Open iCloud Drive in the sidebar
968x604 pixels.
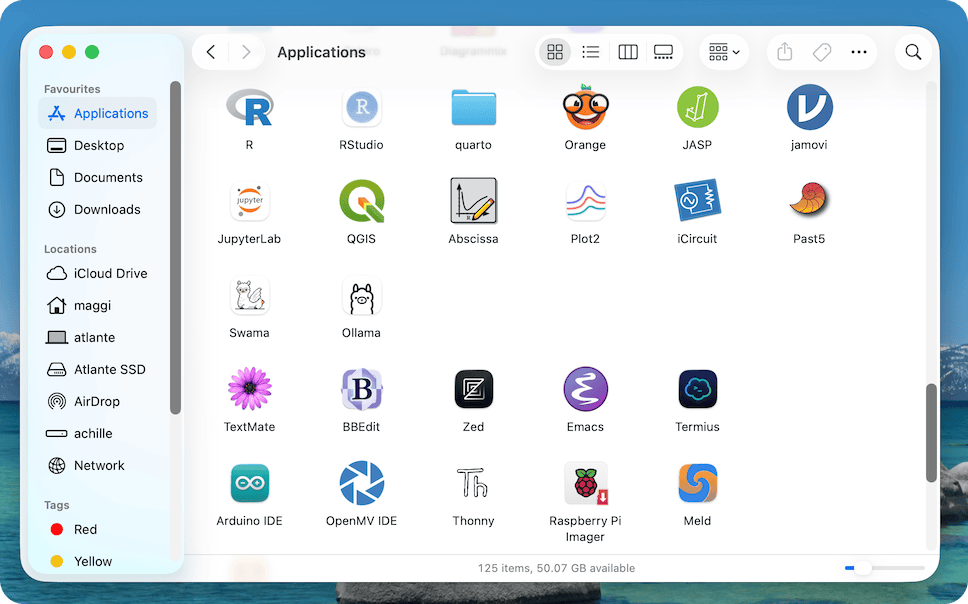[110, 273]
